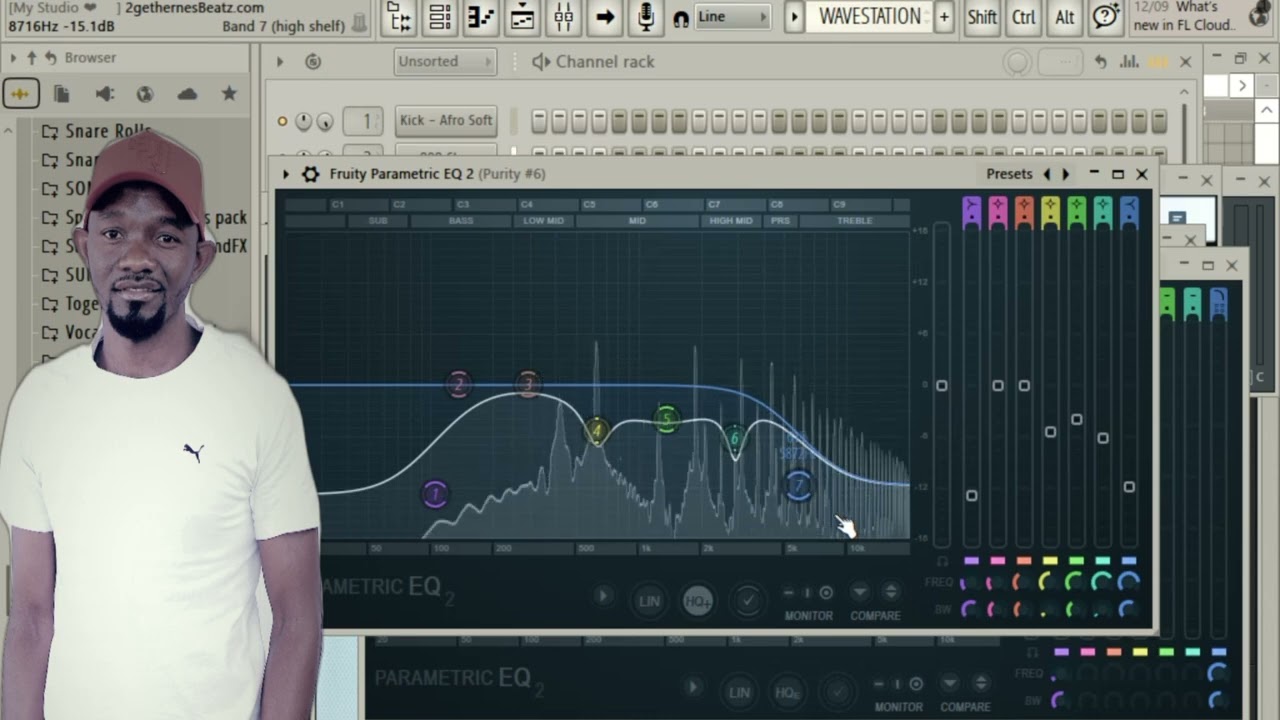Click the arrow left of WAVESTATION

[794, 17]
